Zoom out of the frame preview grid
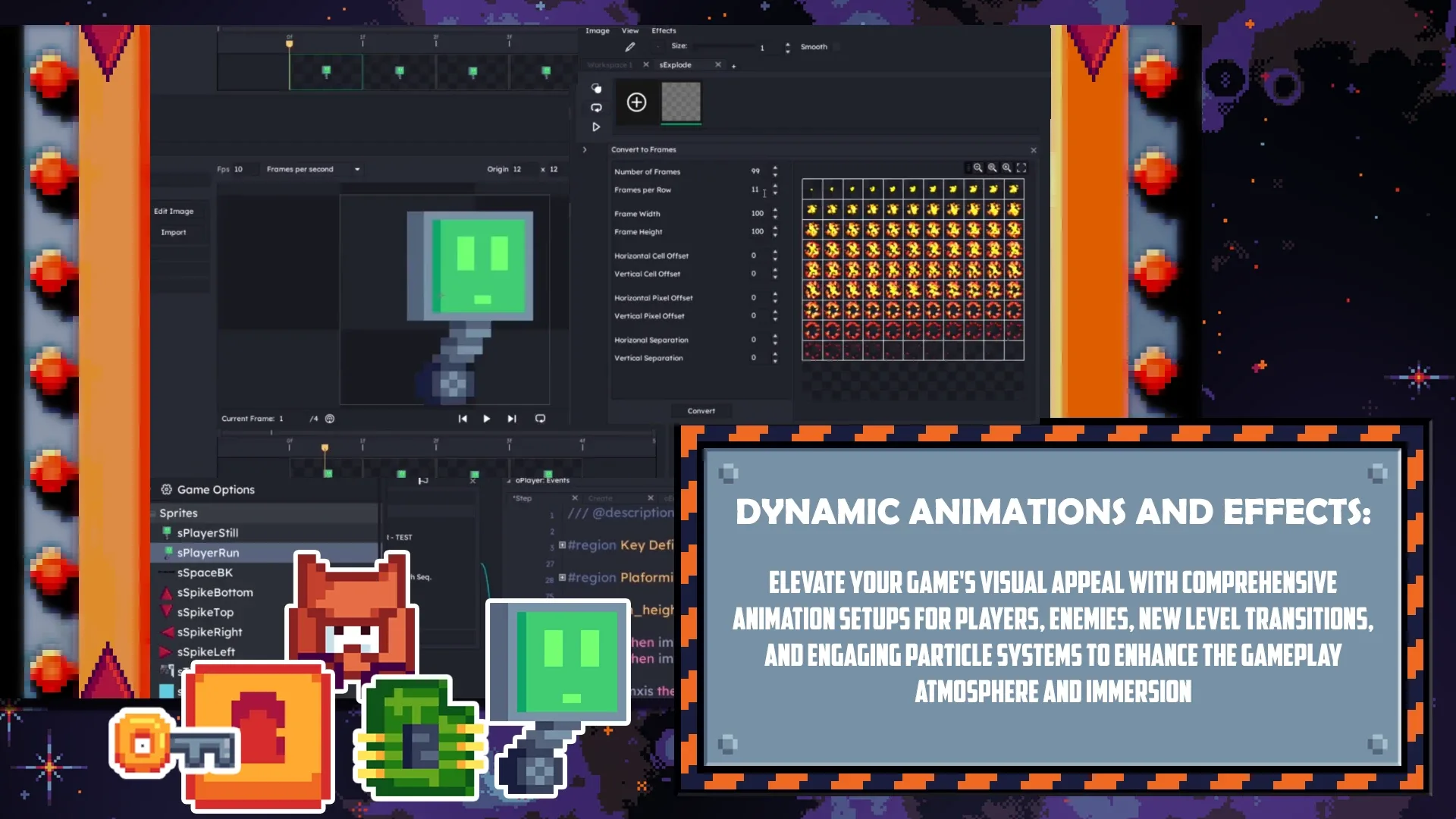The image size is (1456, 819). (977, 168)
